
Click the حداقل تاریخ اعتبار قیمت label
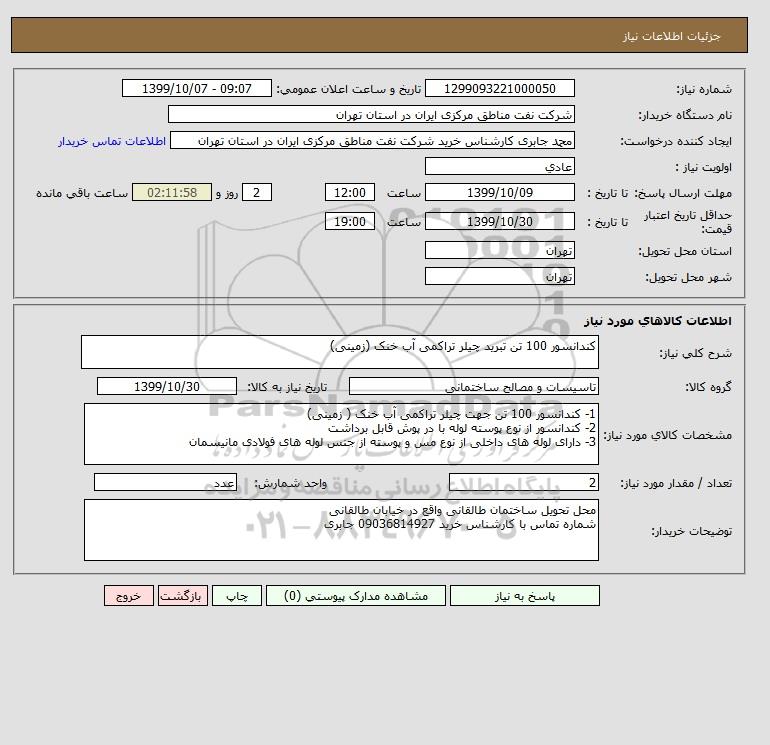[688, 221]
